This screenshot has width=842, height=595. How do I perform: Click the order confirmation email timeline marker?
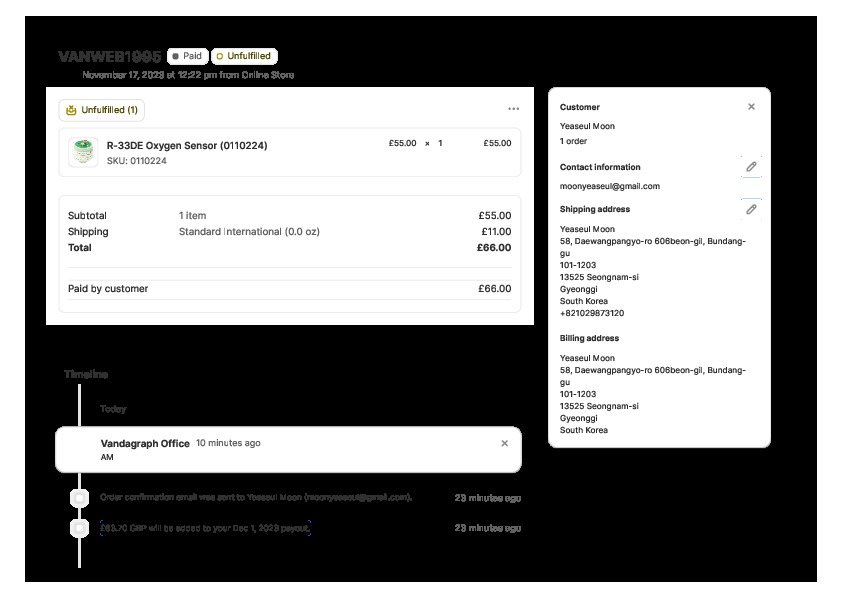click(x=79, y=498)
